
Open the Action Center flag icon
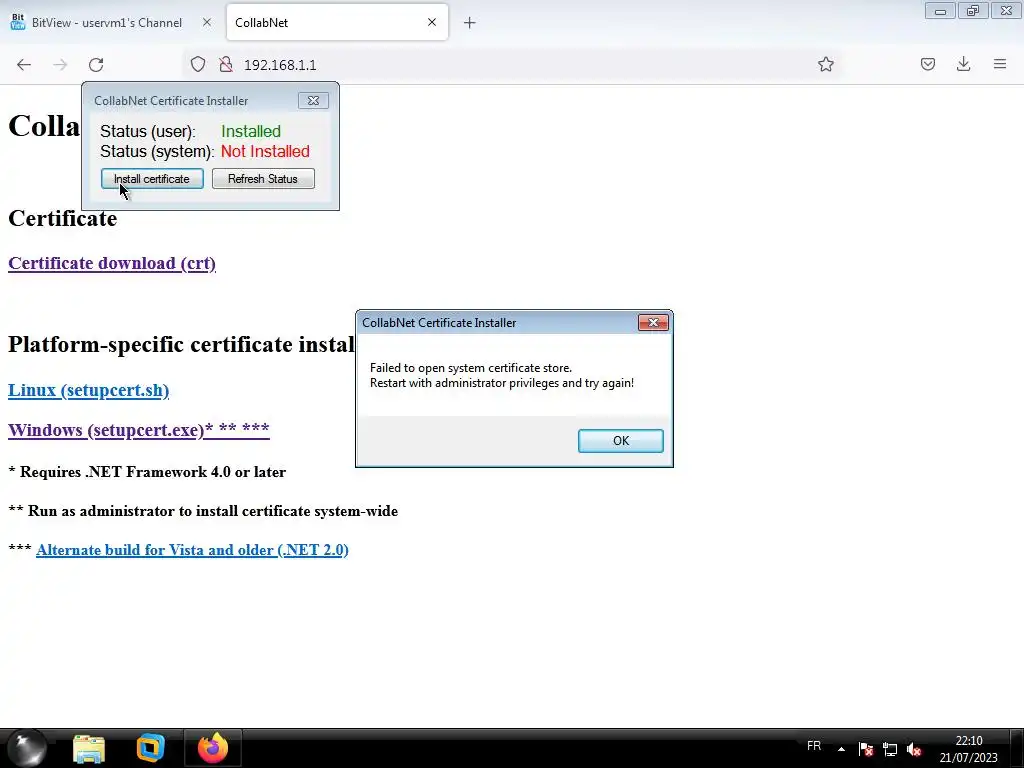coord(866,749)
